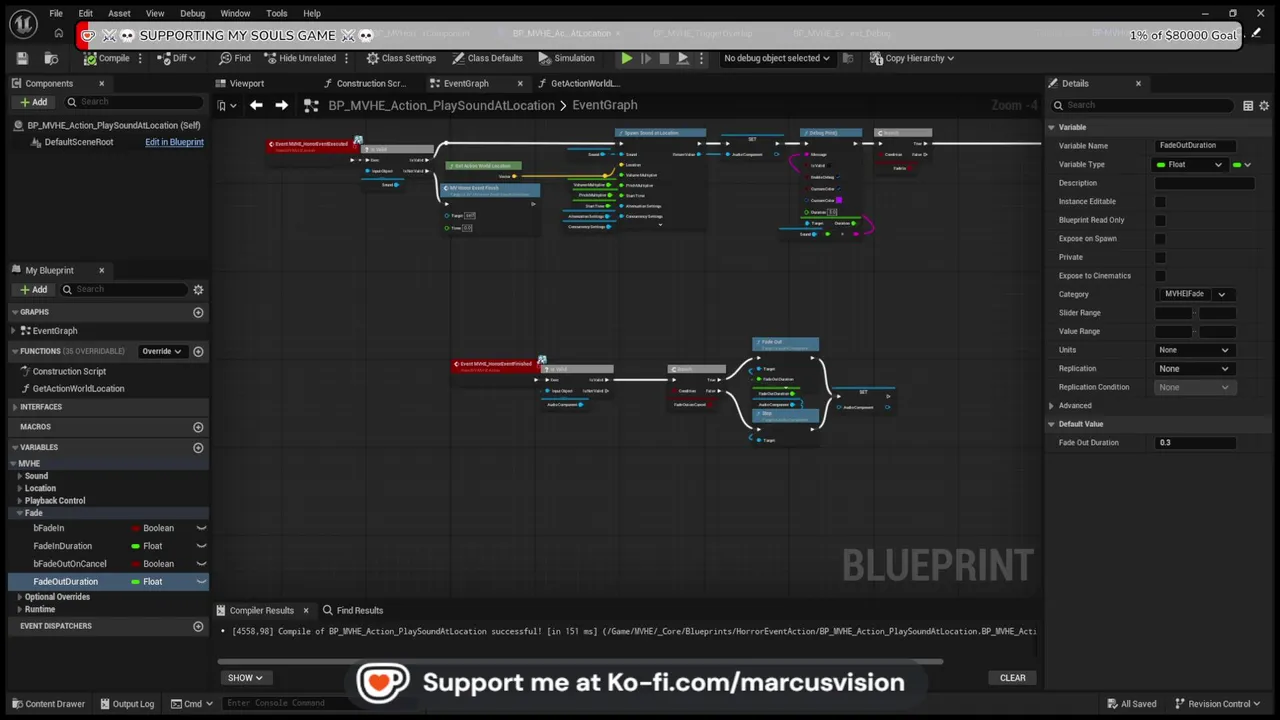1280x720 pixels.
Task: Clear the compiler results with CLEAR
Action: point(1013,678)
